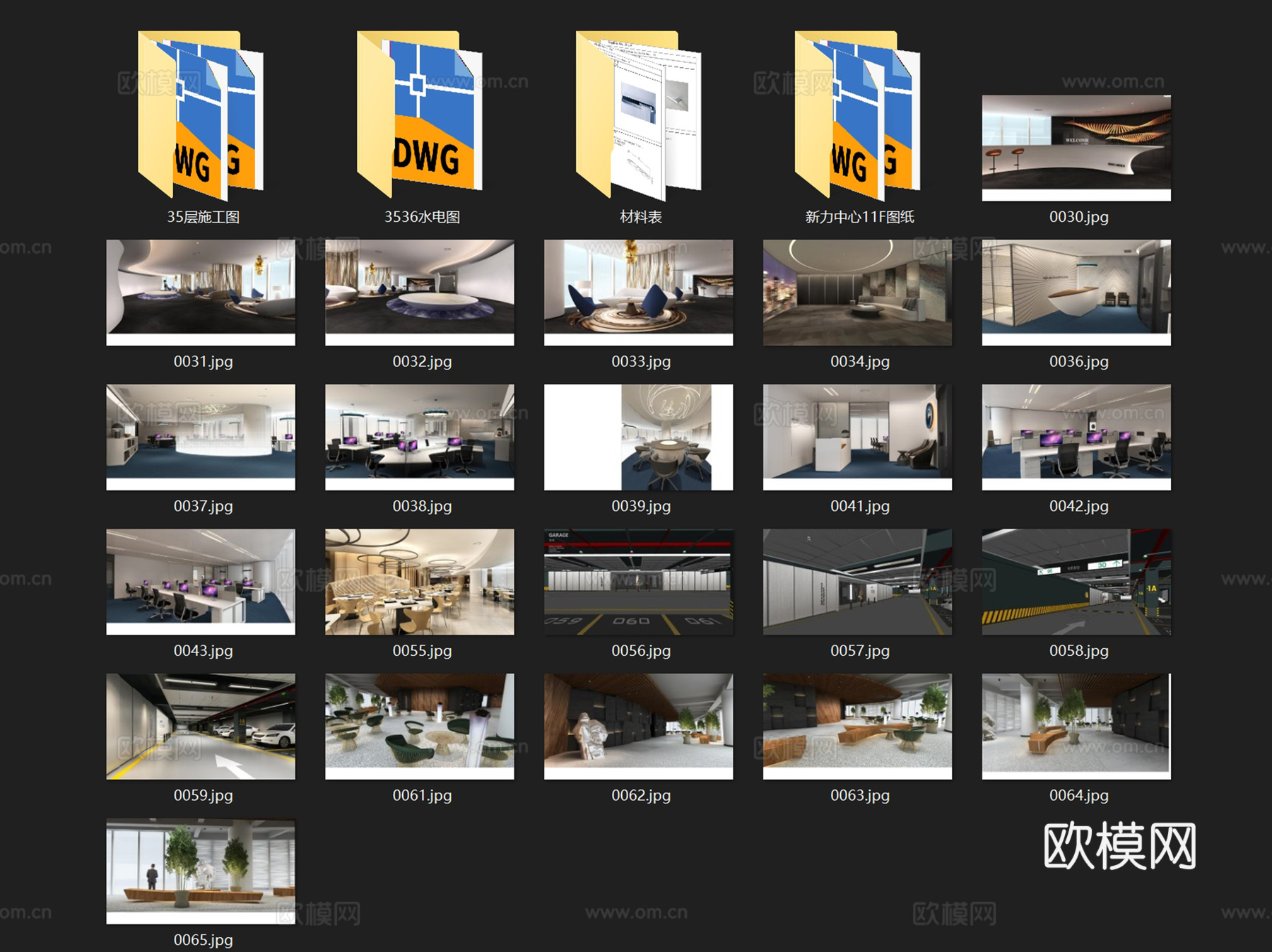Select the 0056.jpg garage thumbnail
1272x952 pixels.
tap(639, 582)
